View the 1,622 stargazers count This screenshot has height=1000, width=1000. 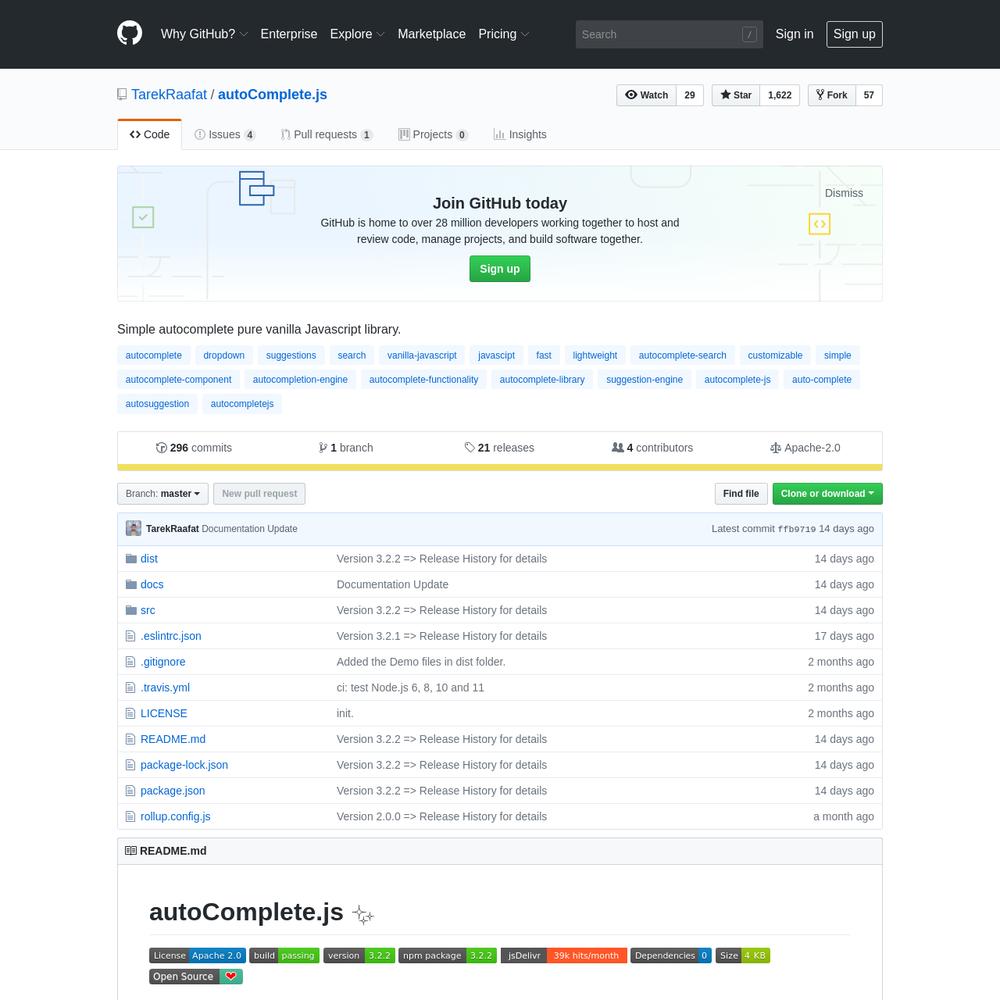[779, 95]
